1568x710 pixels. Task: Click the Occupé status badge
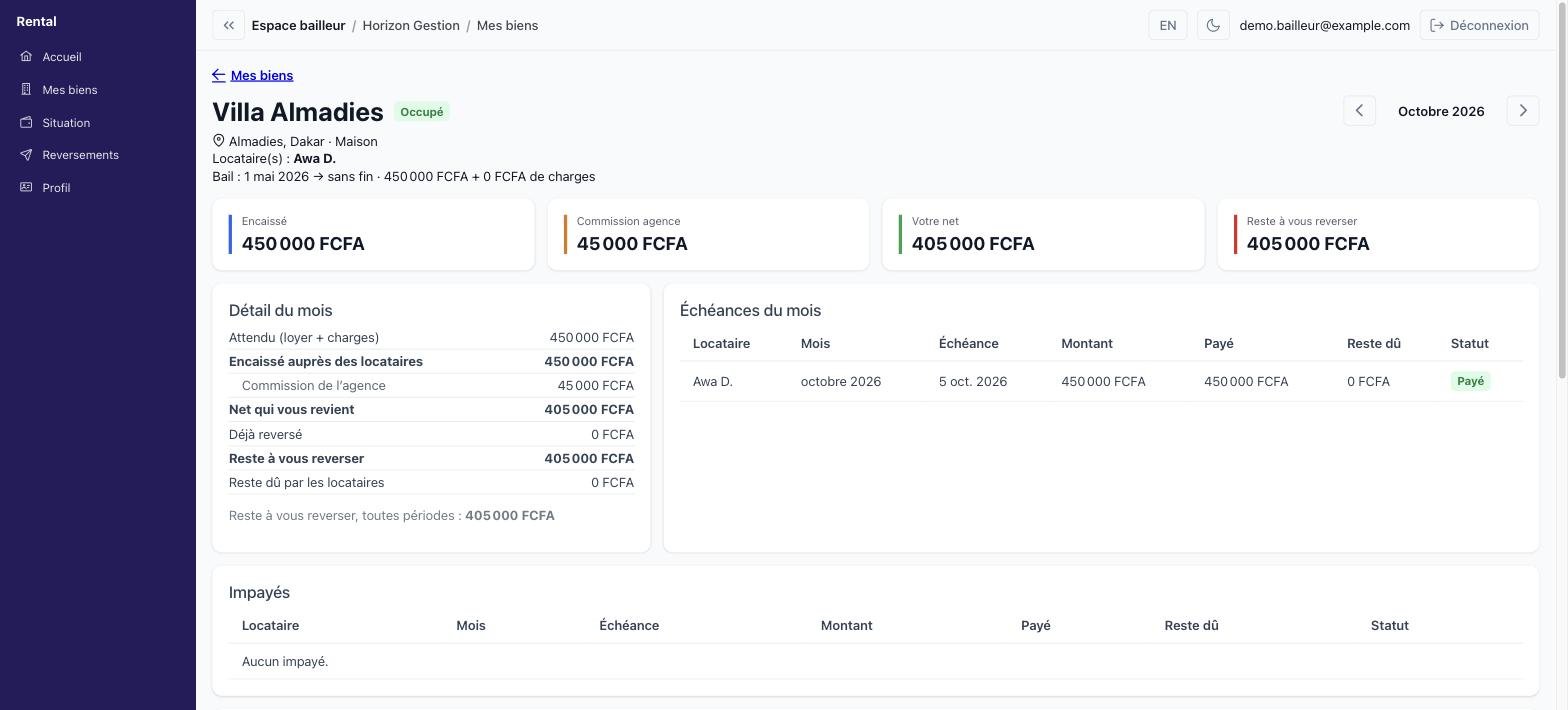pos(422,112)
